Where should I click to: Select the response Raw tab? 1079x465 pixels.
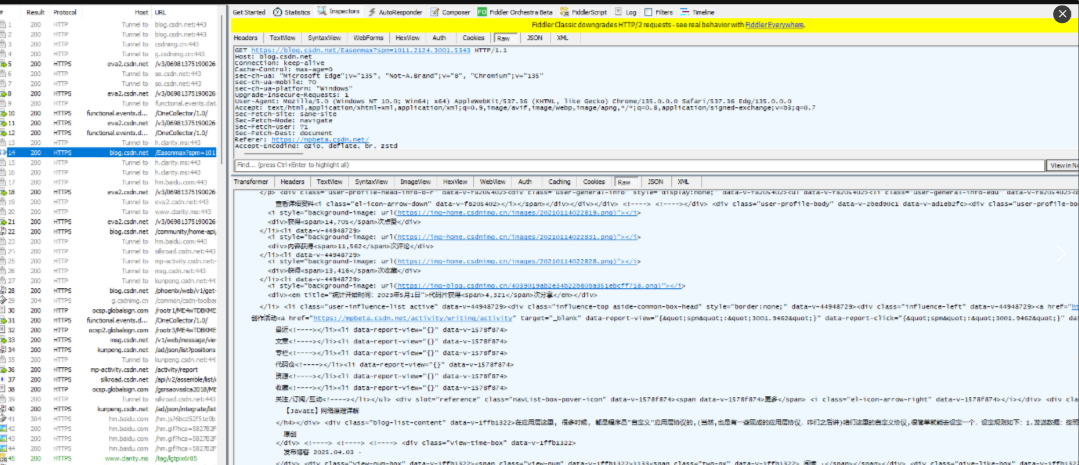pyautogui.click(x=624, y=182)
